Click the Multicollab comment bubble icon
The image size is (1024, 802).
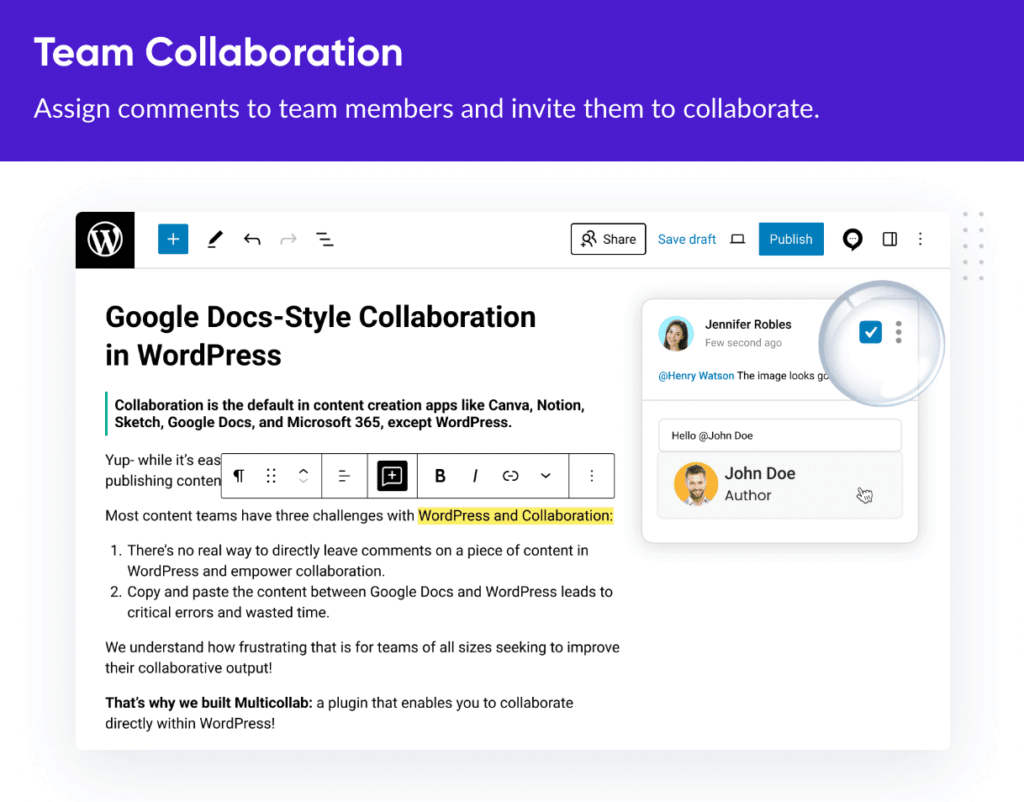click(x=852, y=239)
